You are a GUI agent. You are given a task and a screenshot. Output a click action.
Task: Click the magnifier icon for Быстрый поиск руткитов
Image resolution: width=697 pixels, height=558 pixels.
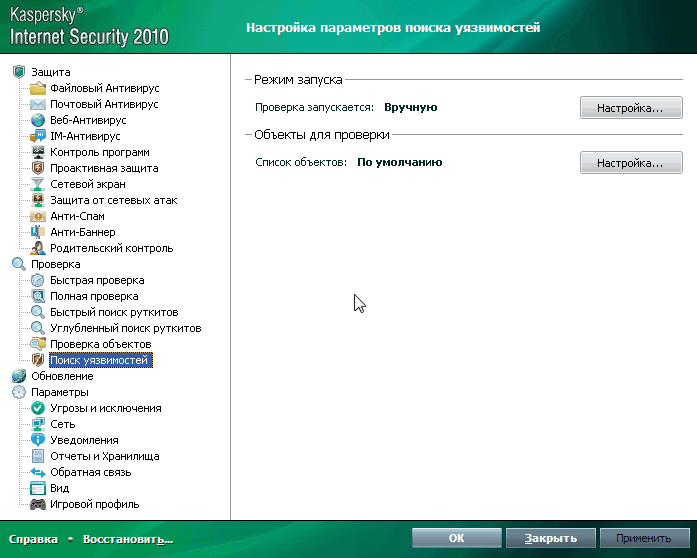(38, 312)
